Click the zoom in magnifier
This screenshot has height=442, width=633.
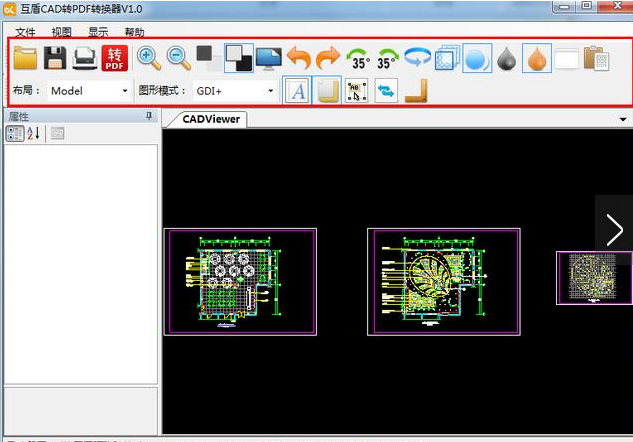point(149,59)
